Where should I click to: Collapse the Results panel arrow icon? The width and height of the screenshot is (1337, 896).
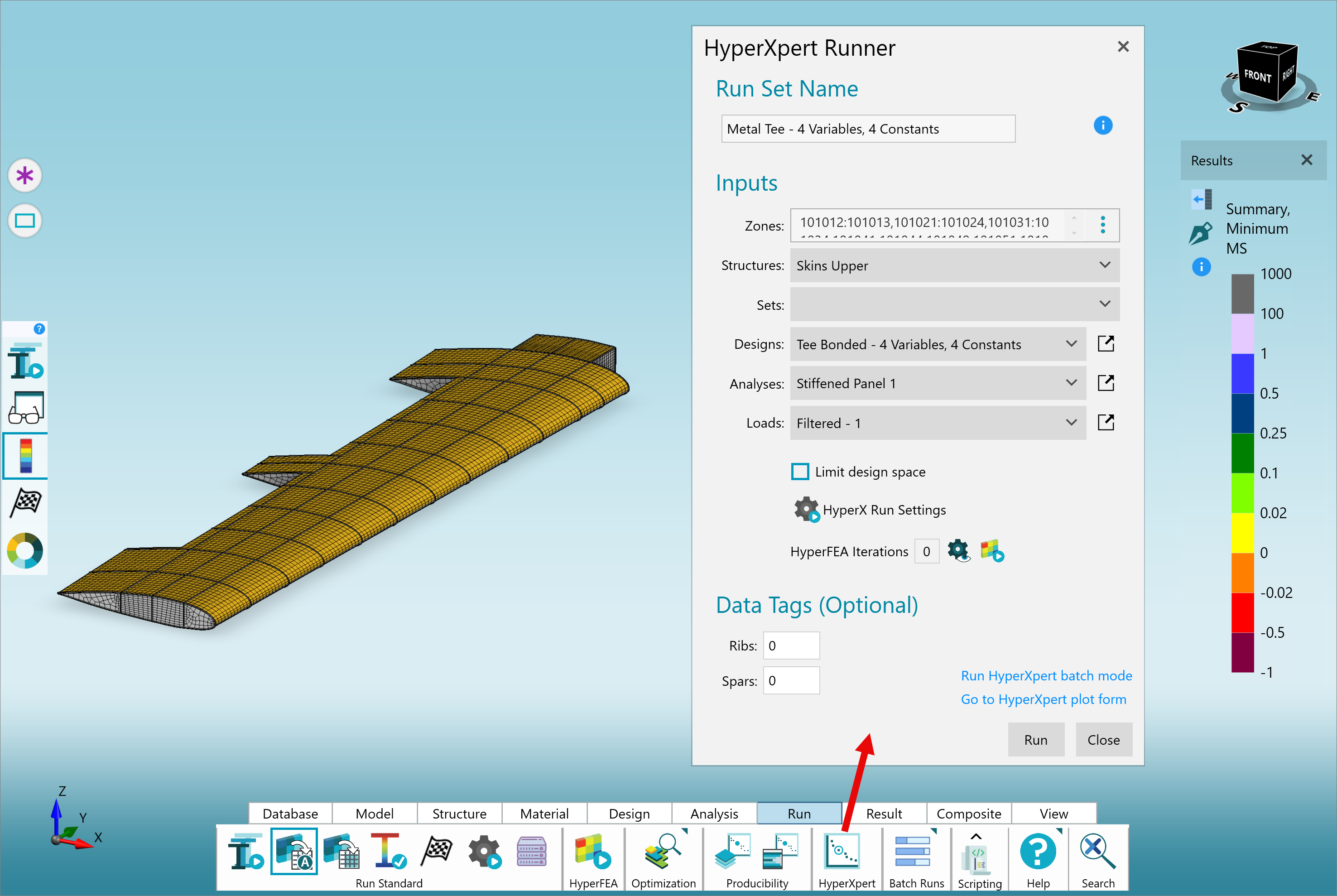[x=1202, y=199]
